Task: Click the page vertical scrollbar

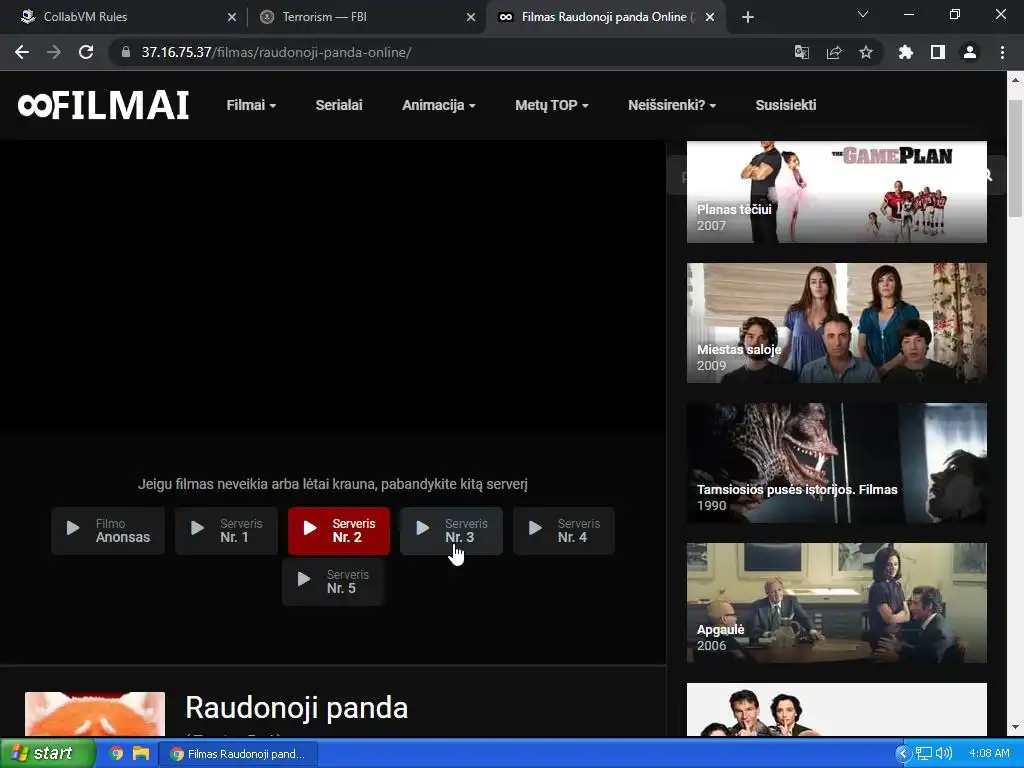Action: tap(1015, 158)
